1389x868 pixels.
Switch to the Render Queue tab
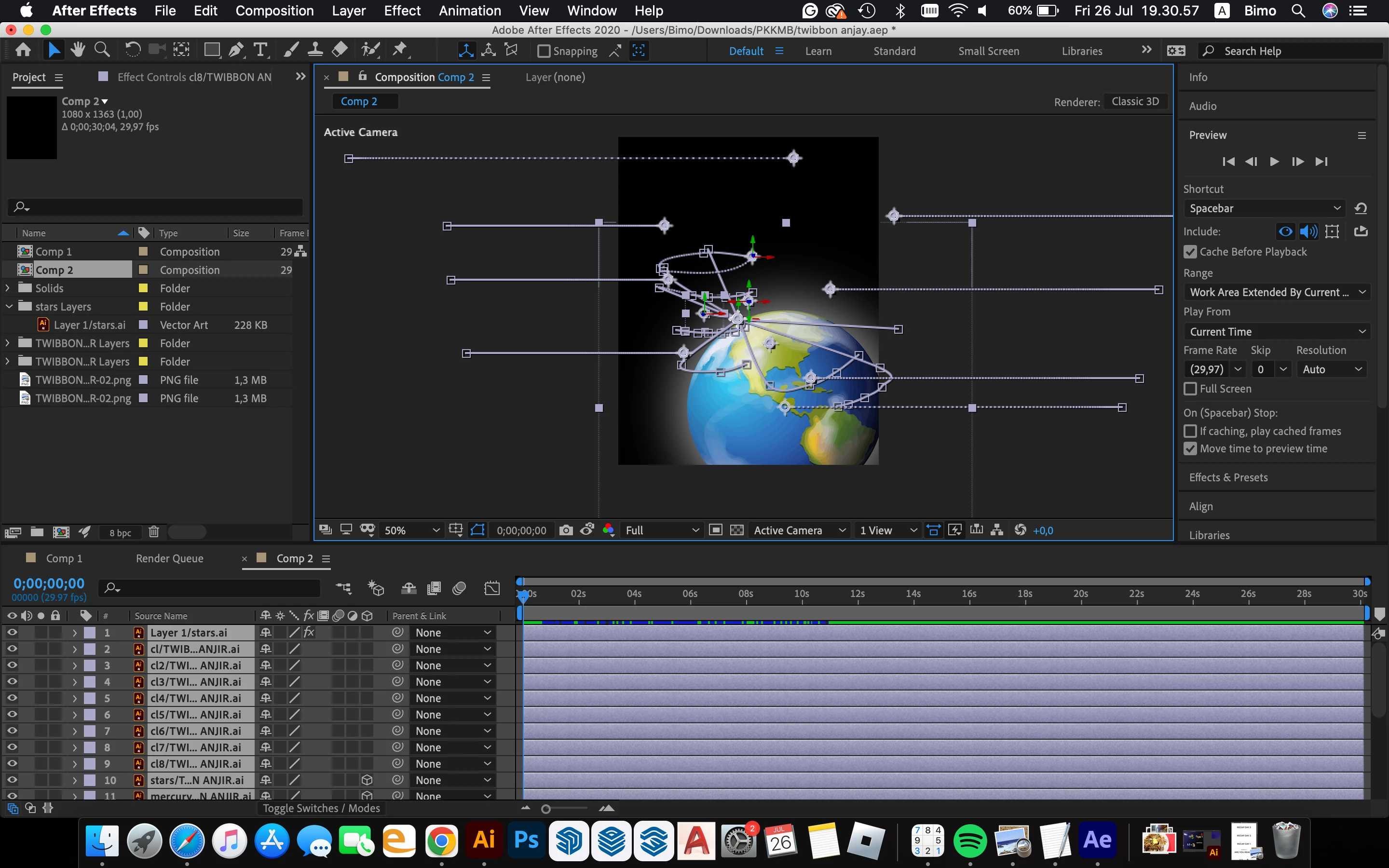(x=169, y=558)
